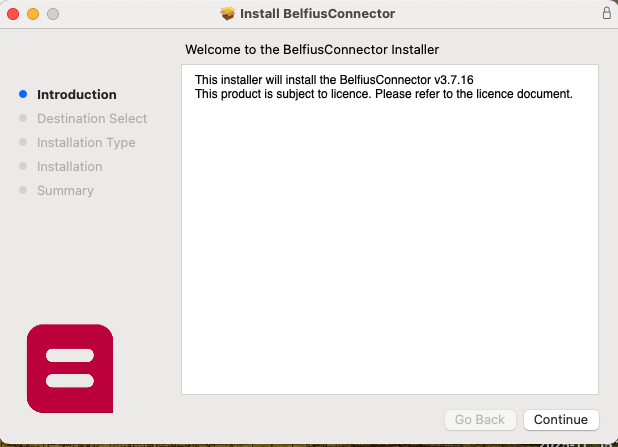Minimize the installer window

click(x=33, y=14)
